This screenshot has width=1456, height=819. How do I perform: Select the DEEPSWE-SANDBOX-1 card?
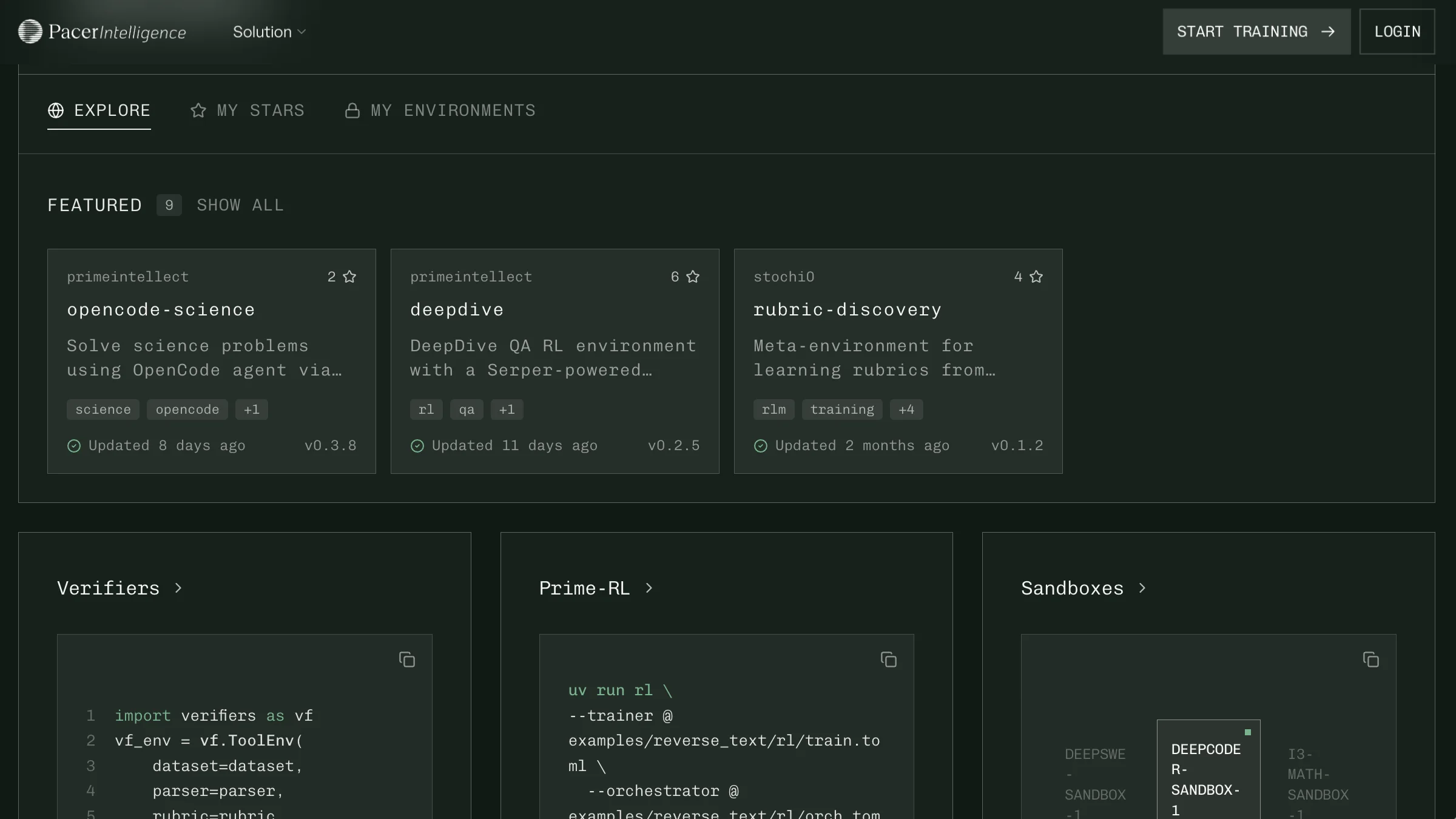coord(1096,783)
